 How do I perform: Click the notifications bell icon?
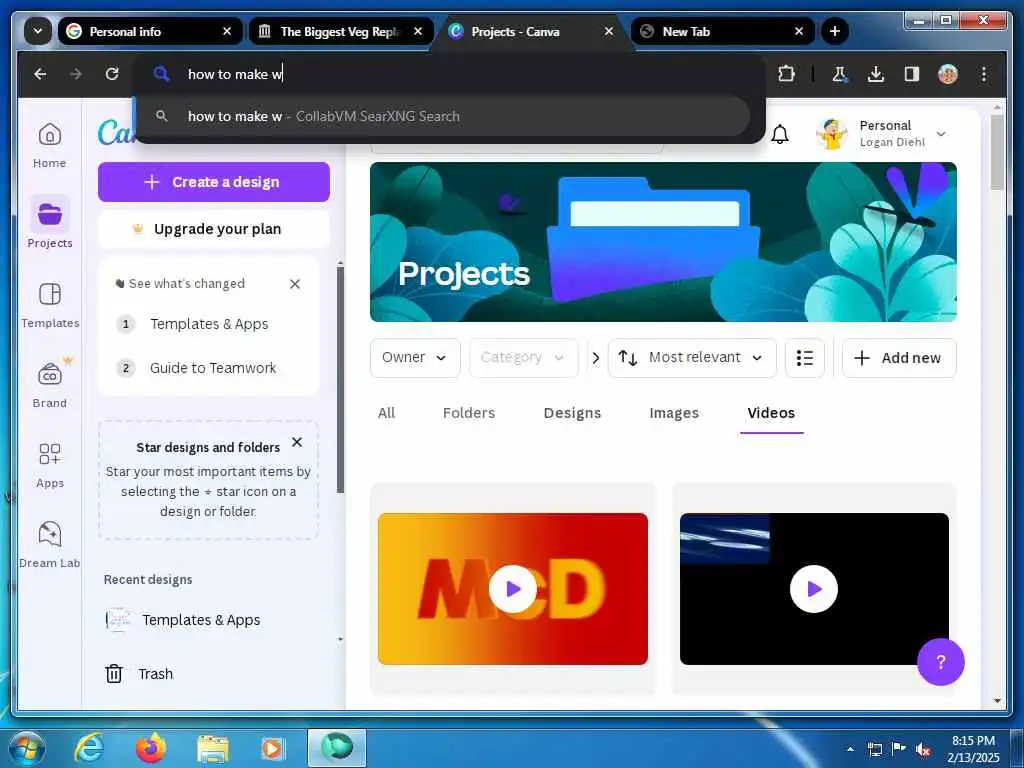[780, 135]
